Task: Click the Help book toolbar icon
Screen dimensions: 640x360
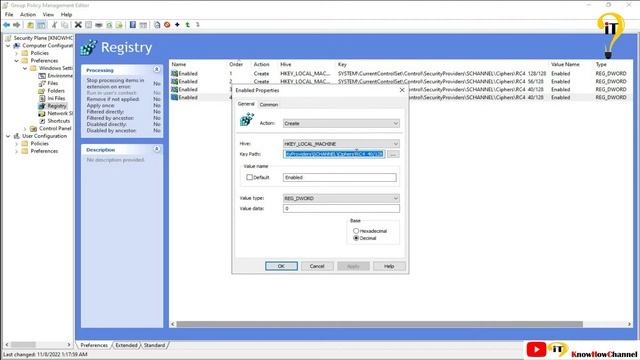Action: 133,25
